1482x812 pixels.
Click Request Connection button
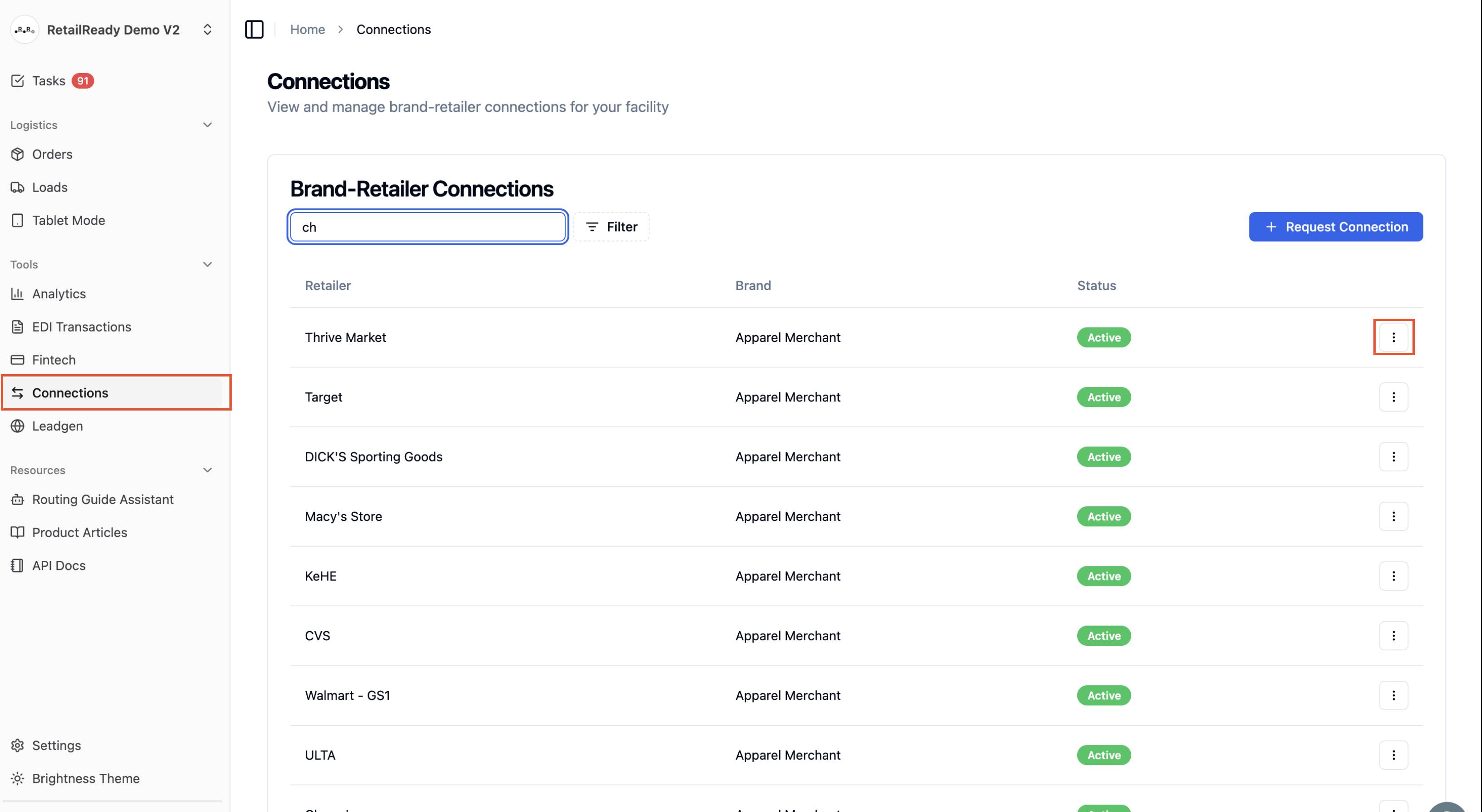(1335, 227)
